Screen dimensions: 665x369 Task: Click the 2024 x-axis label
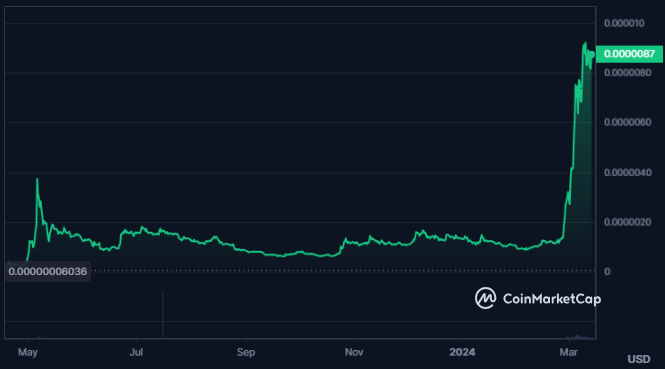coord(462,352)
